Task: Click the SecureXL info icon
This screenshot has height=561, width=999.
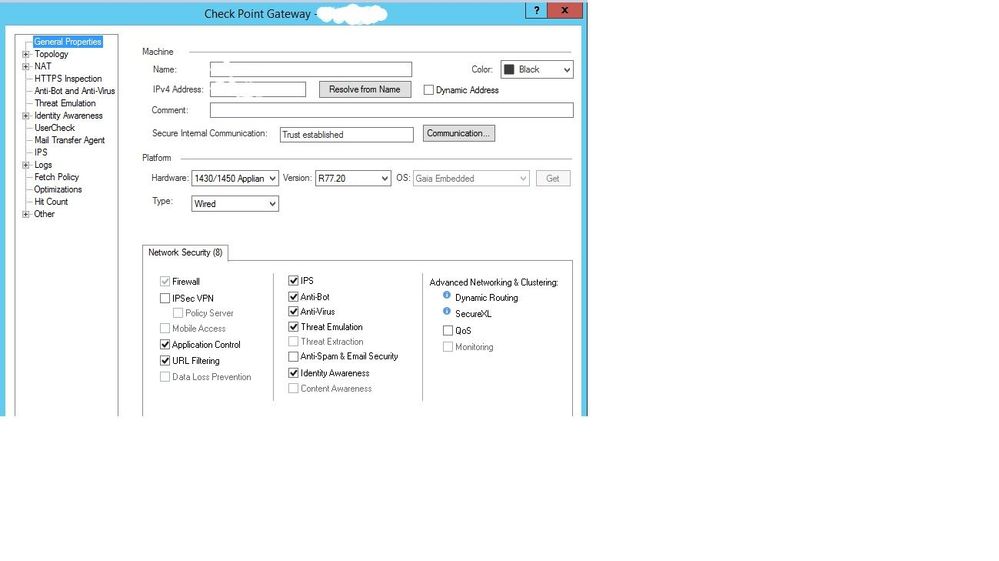Action: tap(447, 311)
